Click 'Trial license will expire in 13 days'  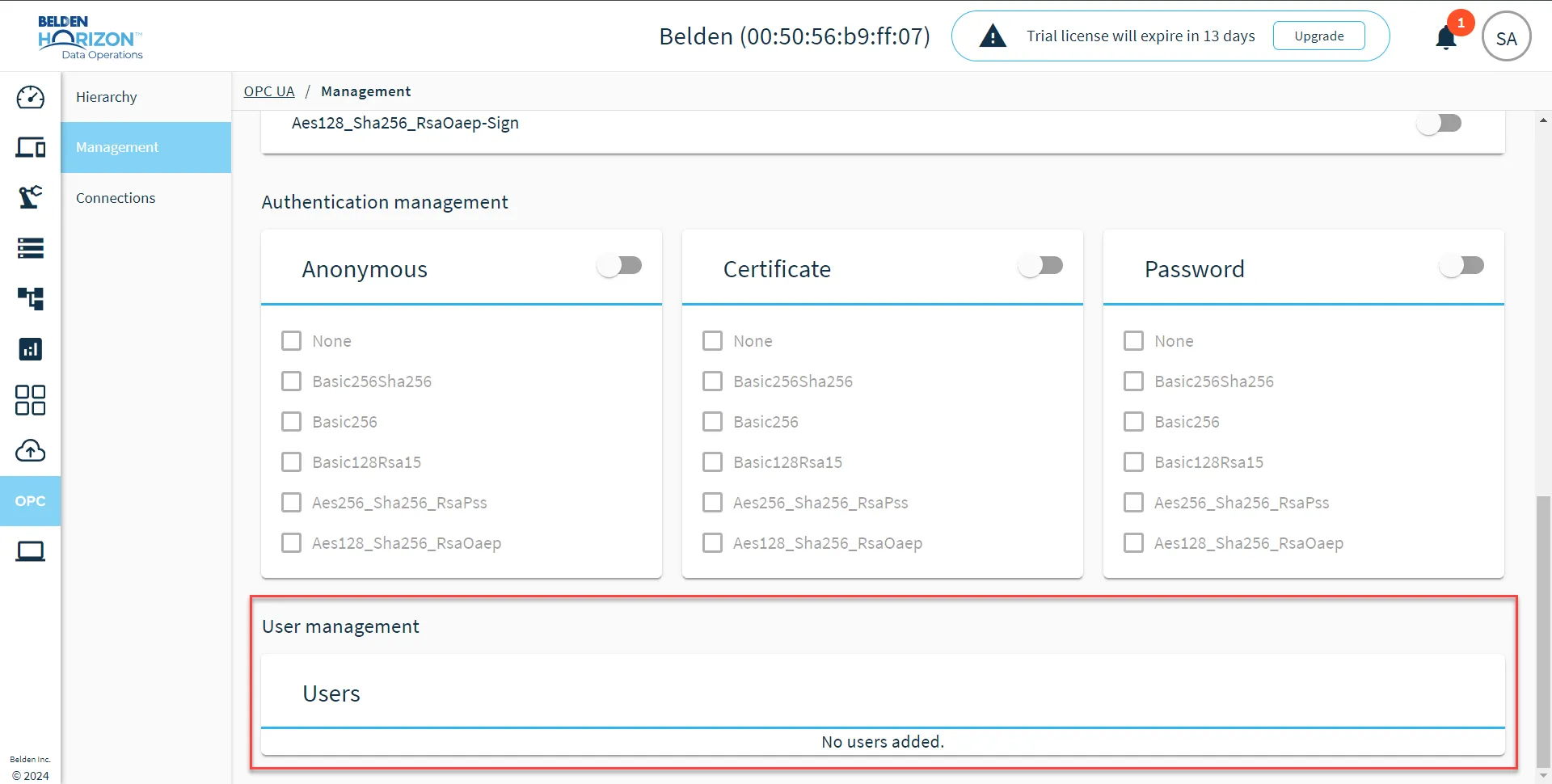pos(1141,36)
